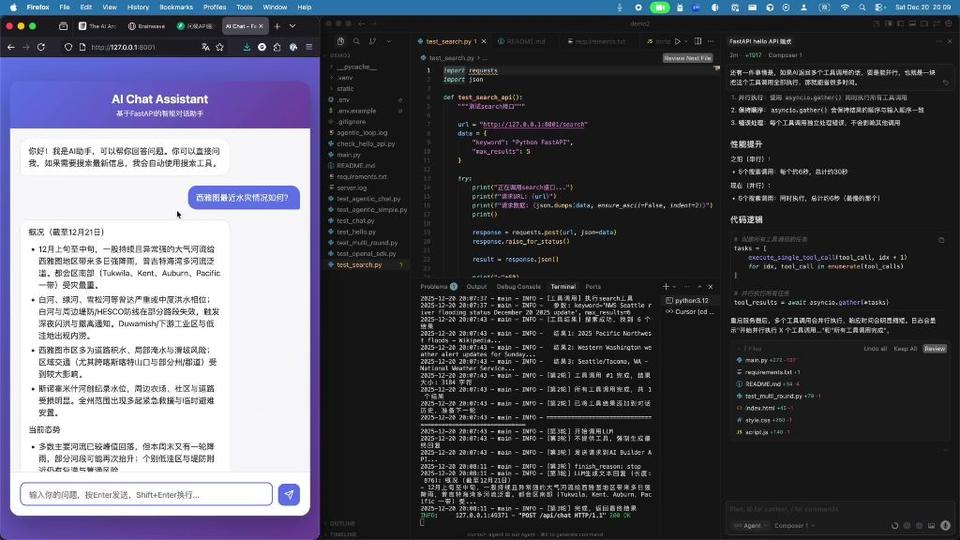The height and width of the screenshot is (540, 960).
Task: Expand the .venv folder
Action: click(x=346, y=78)
